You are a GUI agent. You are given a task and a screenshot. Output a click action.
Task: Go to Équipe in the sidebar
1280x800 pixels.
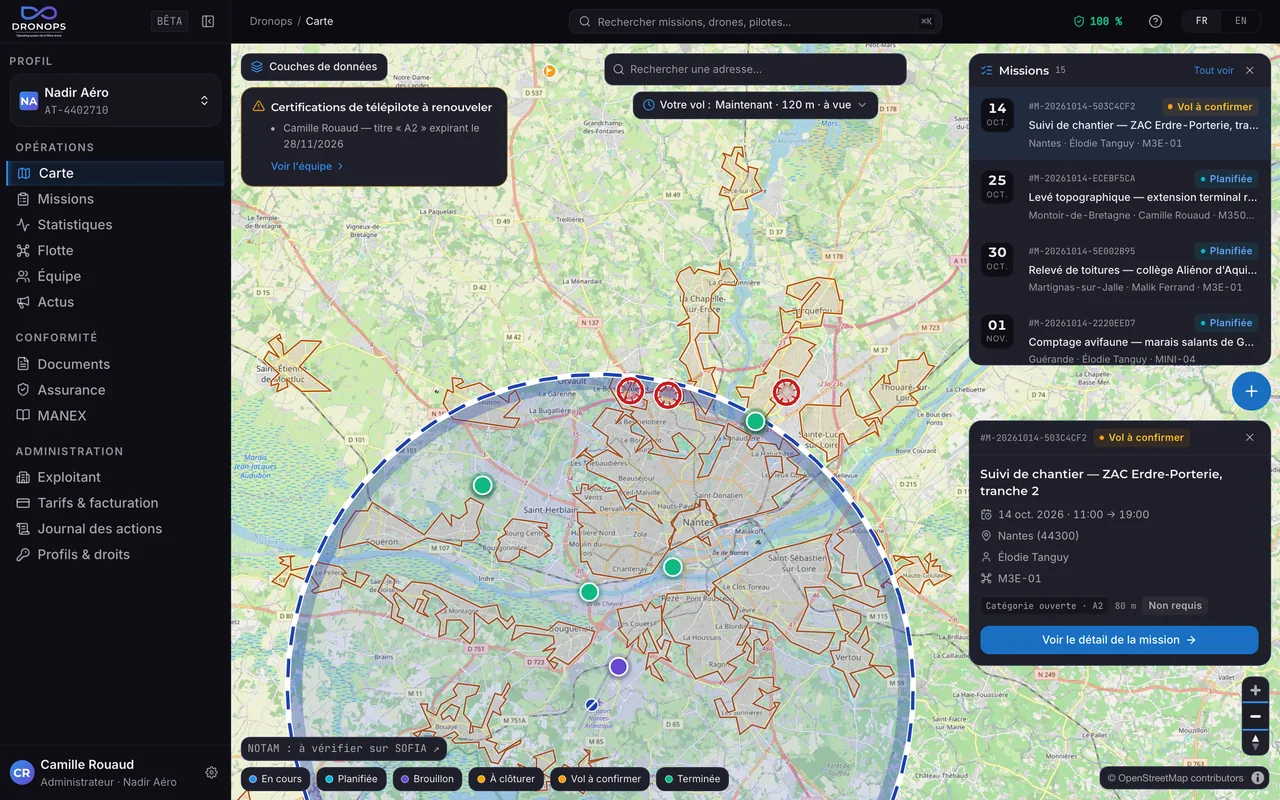point(116,276)
